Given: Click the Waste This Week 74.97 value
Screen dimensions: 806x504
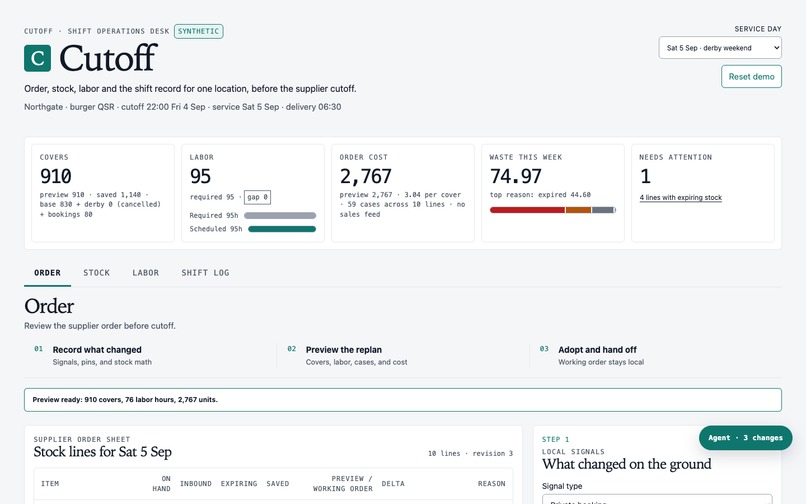Looking at the screenshot, I should (516, 176).
